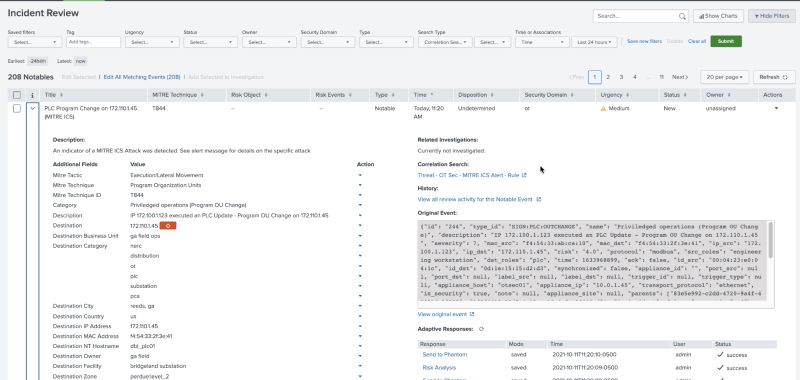
Task: Click Hide Filters button
Action: (x=771, y=16)
